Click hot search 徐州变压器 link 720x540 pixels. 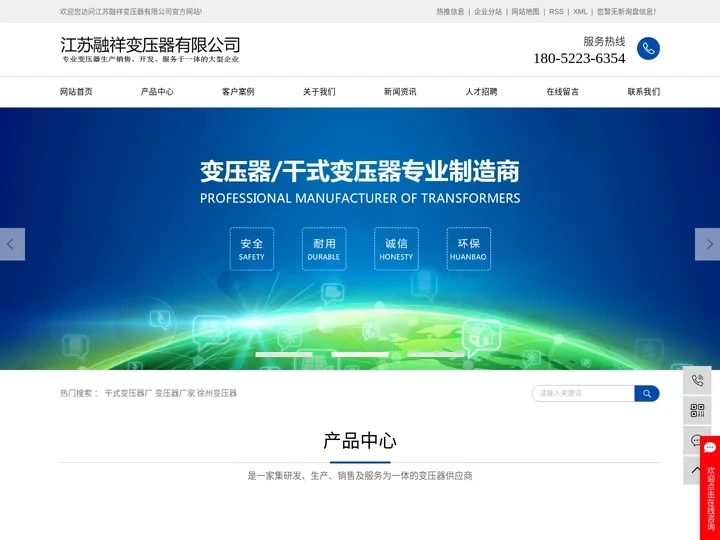coord(217,393)
